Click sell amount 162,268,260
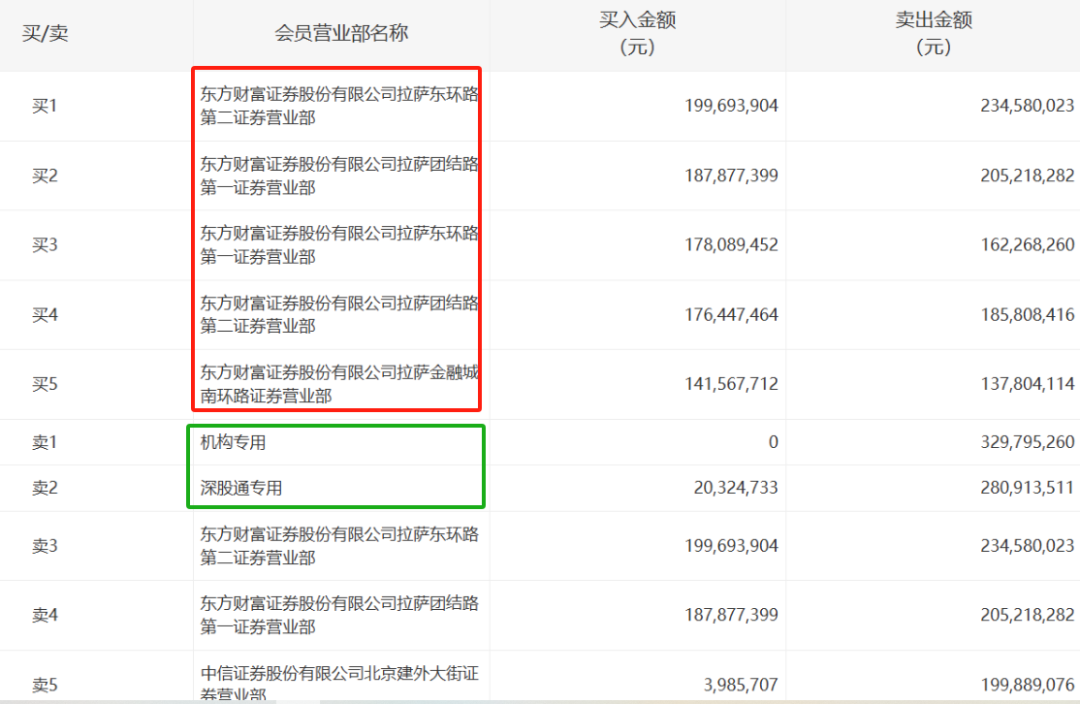Image resolution: width=1080 pixels, height=704 pixels. click(1027, 245)
